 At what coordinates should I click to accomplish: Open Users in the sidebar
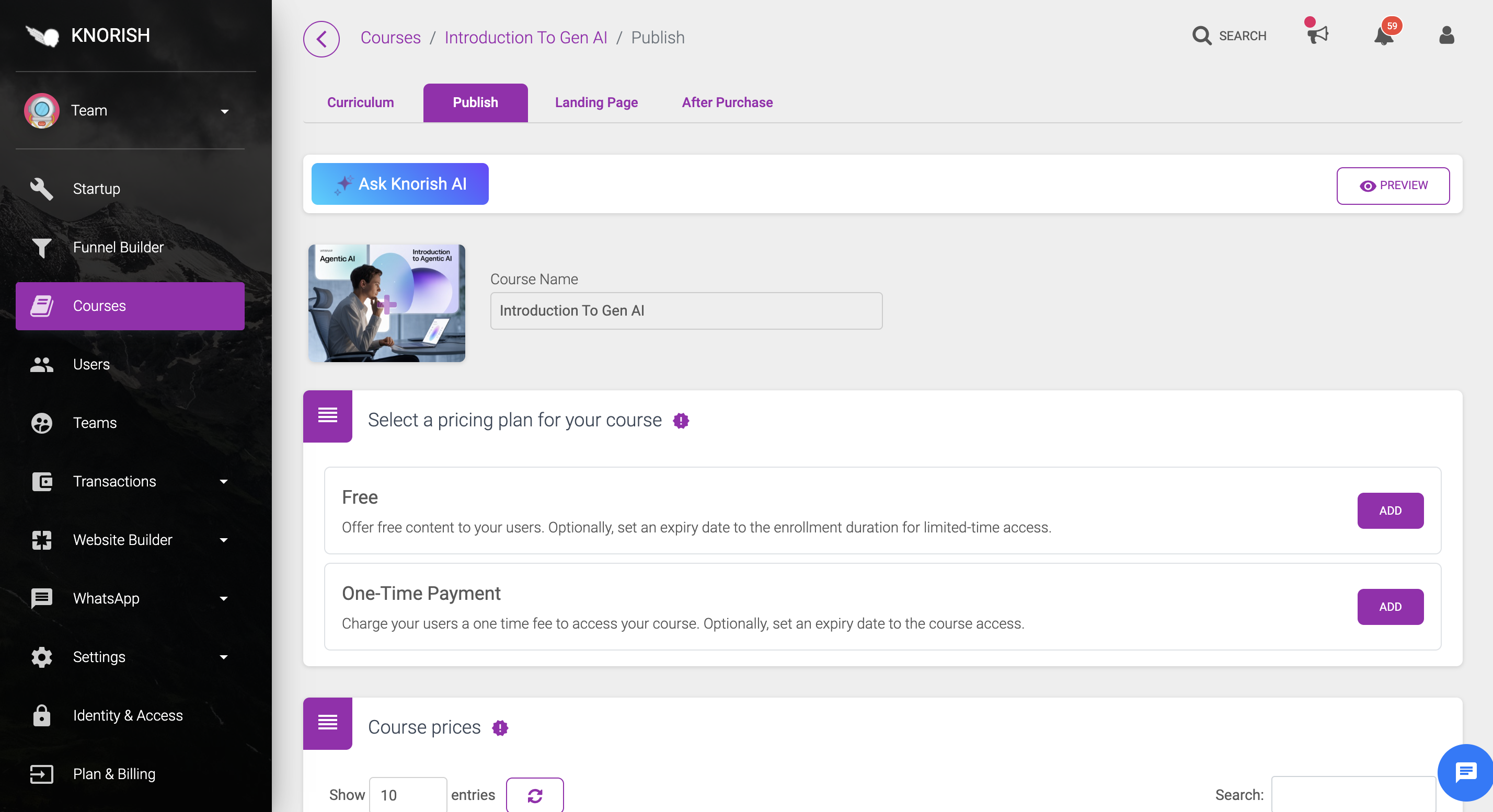(130, 364)
